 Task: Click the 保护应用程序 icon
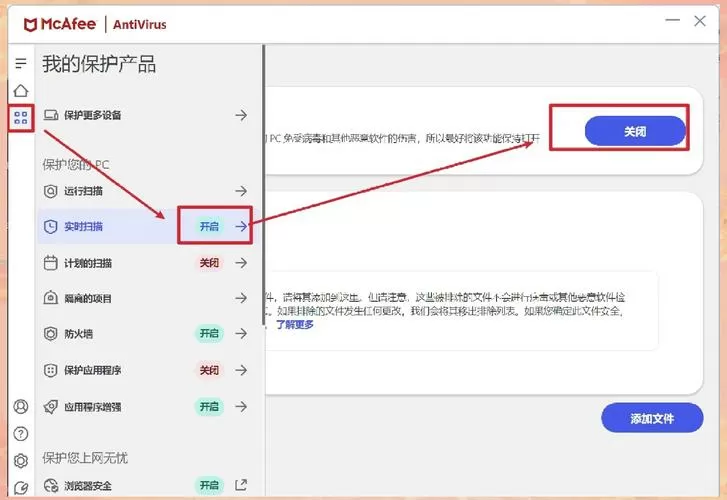point(51,370)
